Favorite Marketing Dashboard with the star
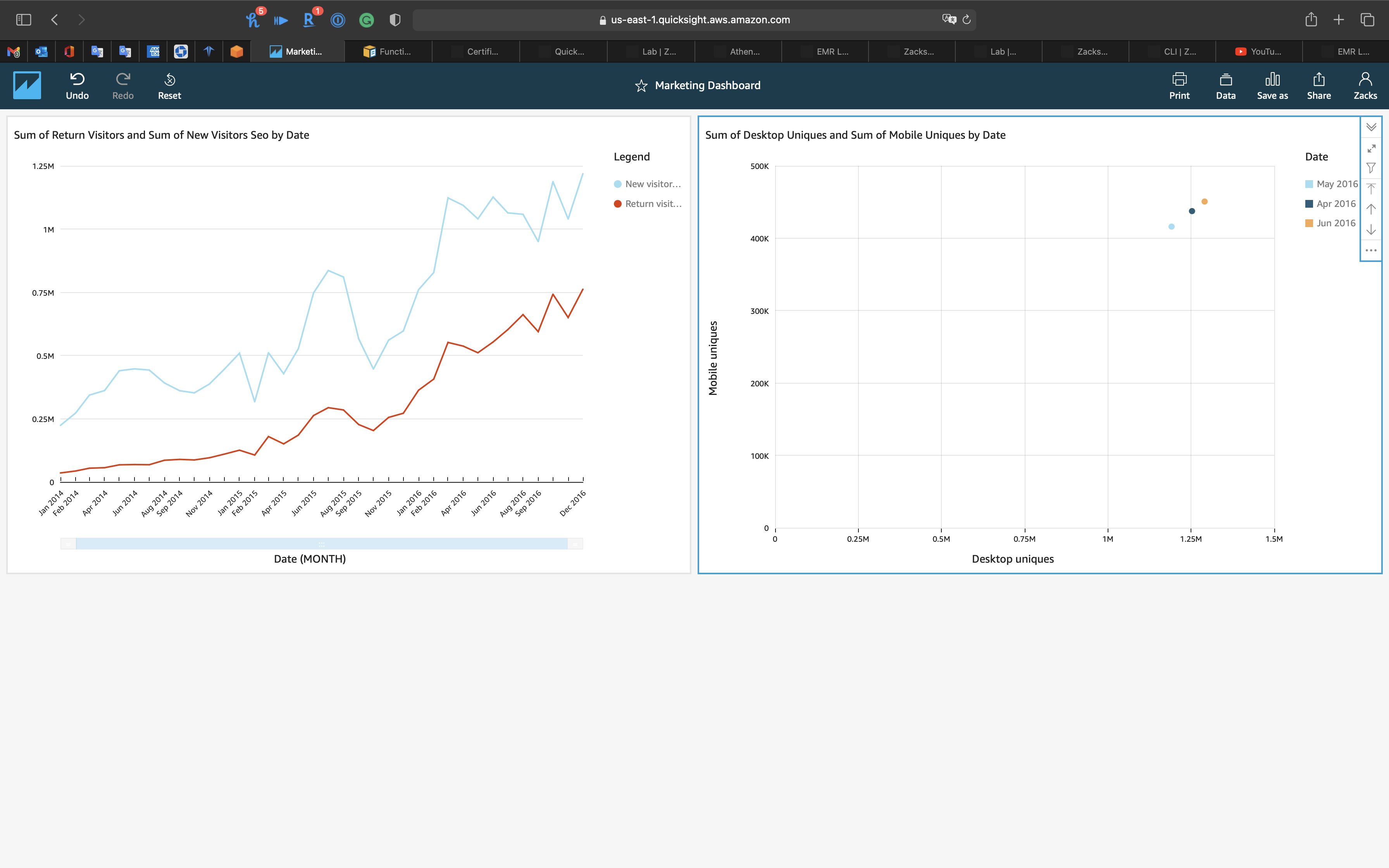1389x868 pixels. point(641,86)
